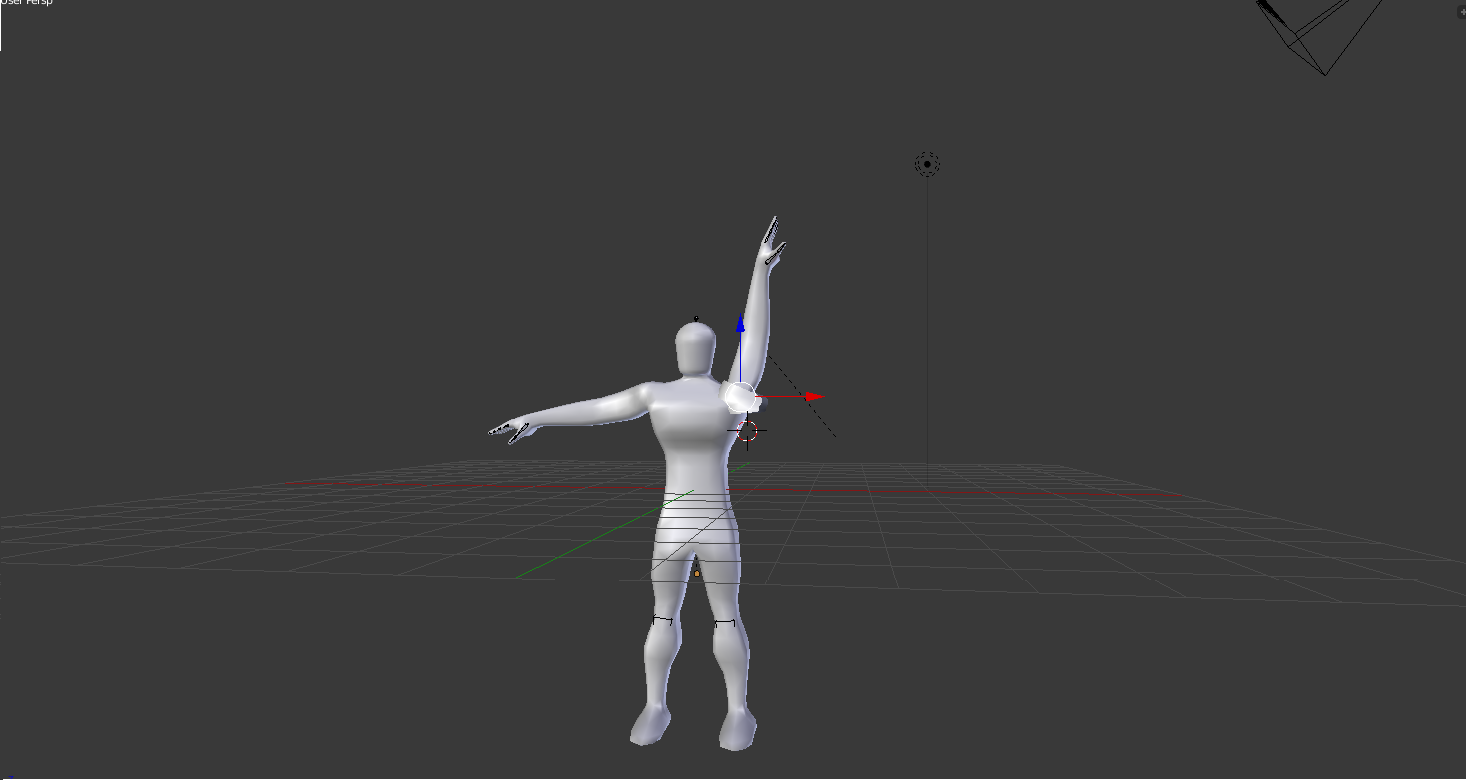Click the orange origin dot between legs
The height and width of the screenshot is (780, 1466).
tap(697, 574)
